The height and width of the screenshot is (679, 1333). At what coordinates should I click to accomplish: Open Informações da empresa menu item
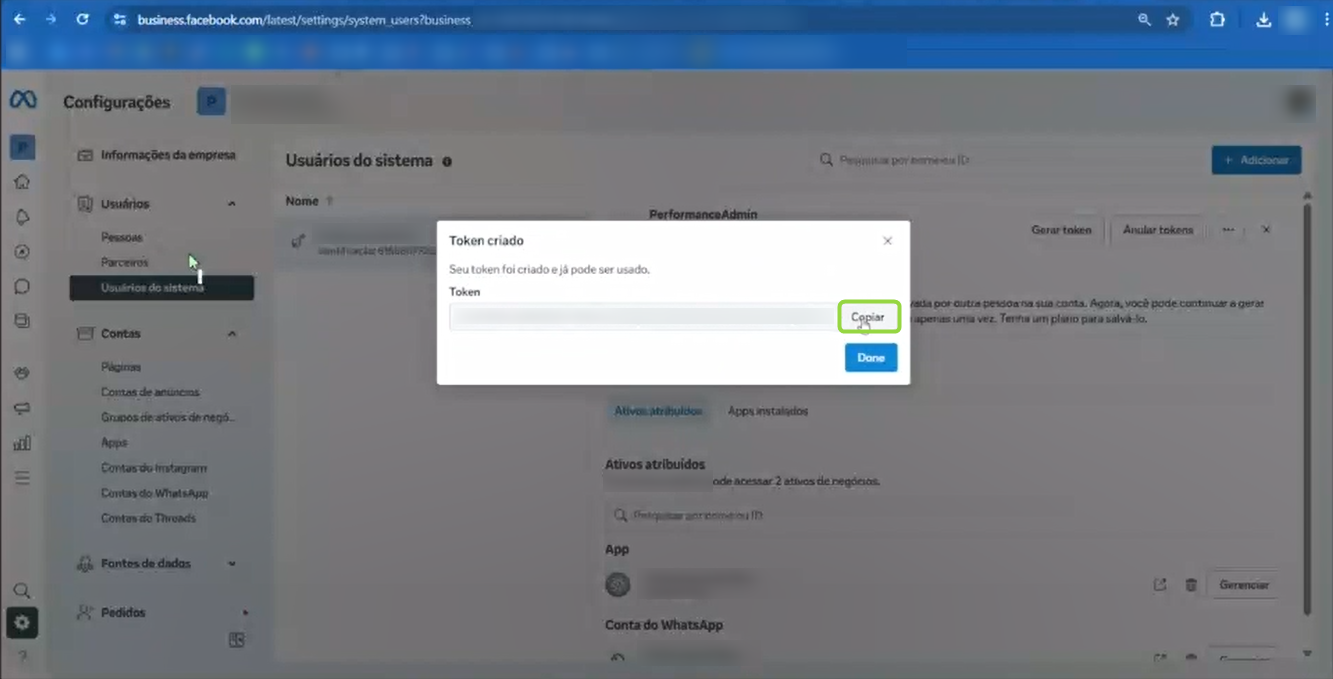pos(167,155)
